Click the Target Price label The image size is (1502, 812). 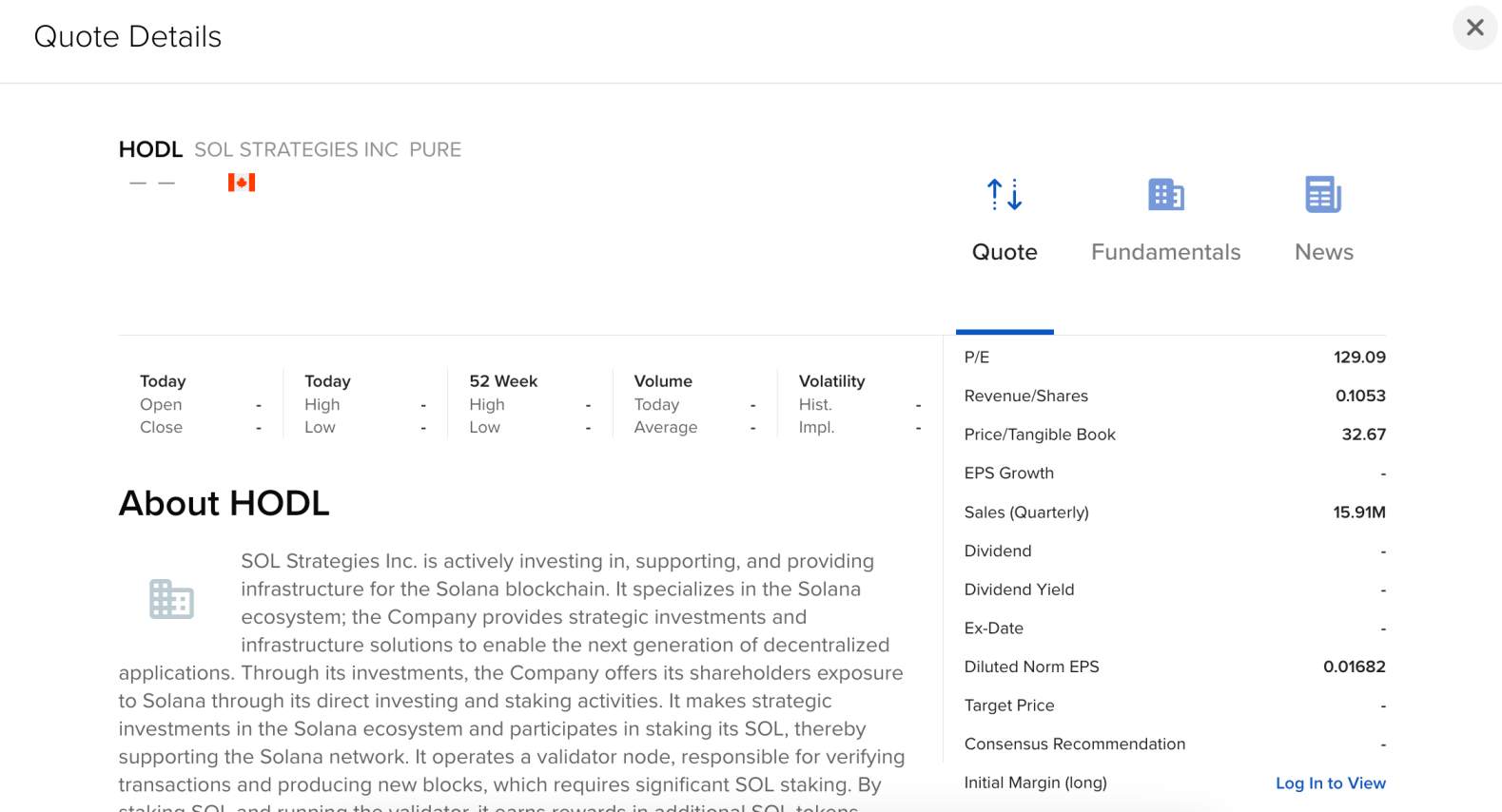pos(1008,706)
